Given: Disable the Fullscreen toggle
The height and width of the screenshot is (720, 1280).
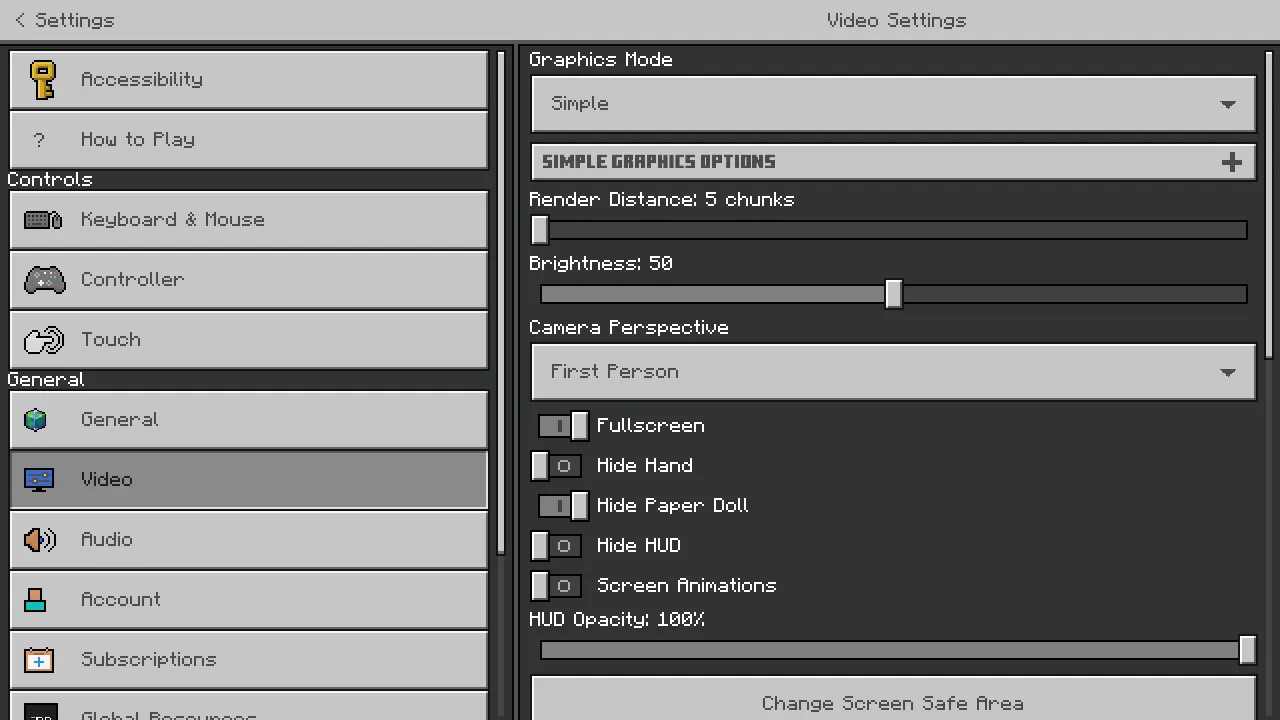Looking at the screenshot, I should pos(563,426).
